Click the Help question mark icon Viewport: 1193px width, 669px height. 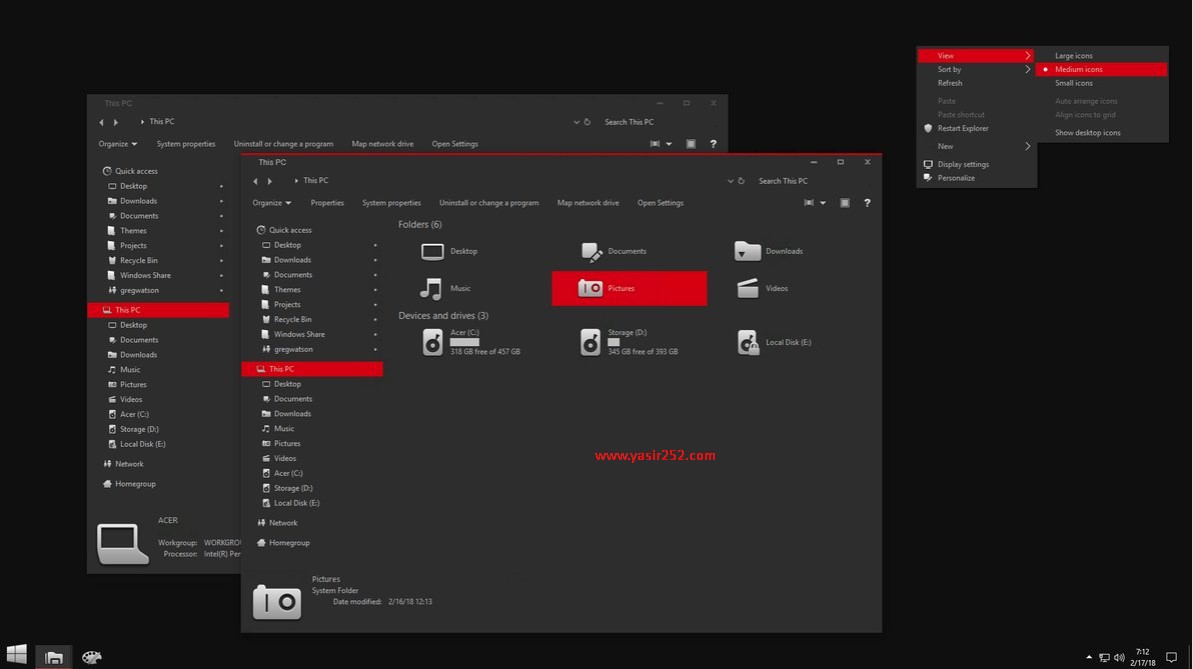click(x=866, y=203)
